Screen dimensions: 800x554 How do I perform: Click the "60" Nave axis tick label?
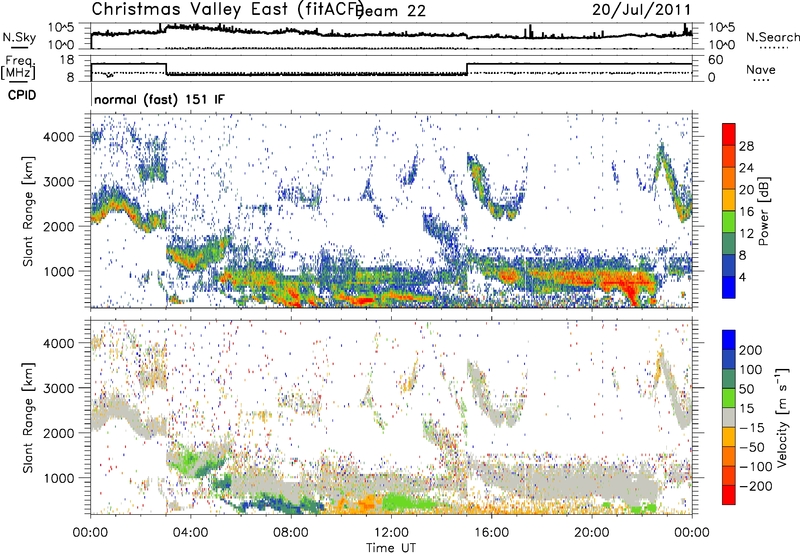pos(716,60)
